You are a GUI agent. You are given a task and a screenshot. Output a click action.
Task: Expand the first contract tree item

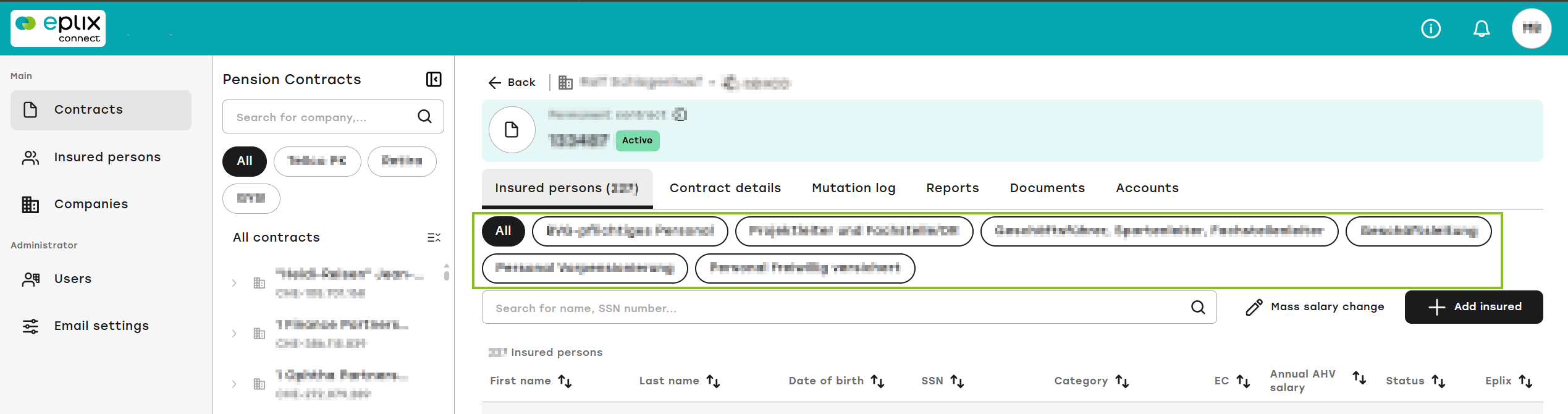[234, 283]
